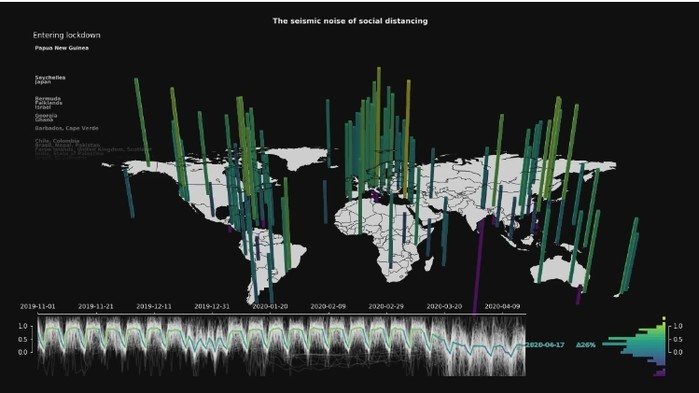Go to the 2020-03-20 timeline marker
699x393 pixels.
tap(444, 307)
